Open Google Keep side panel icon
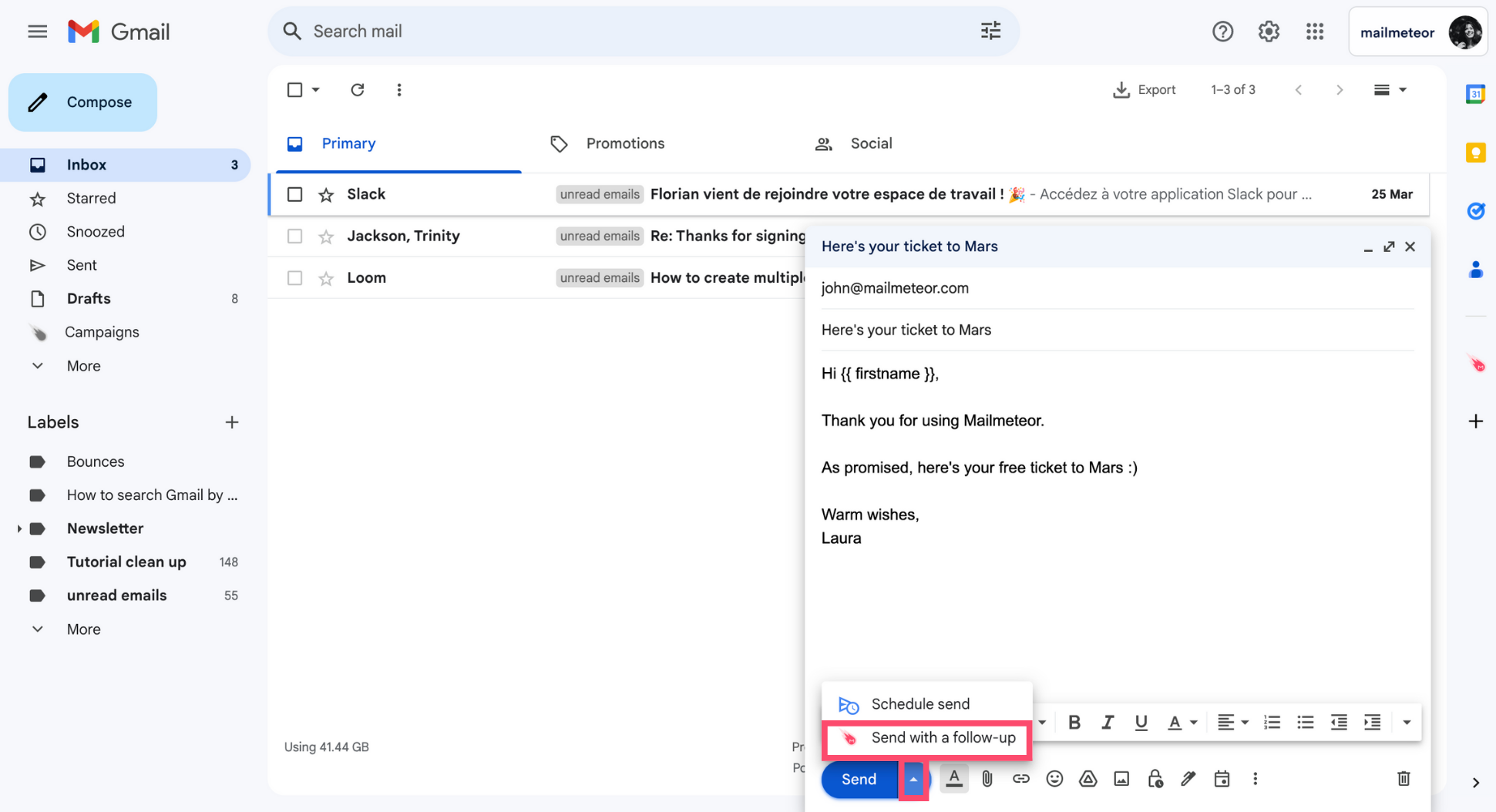 click(x=1475, y=153)
